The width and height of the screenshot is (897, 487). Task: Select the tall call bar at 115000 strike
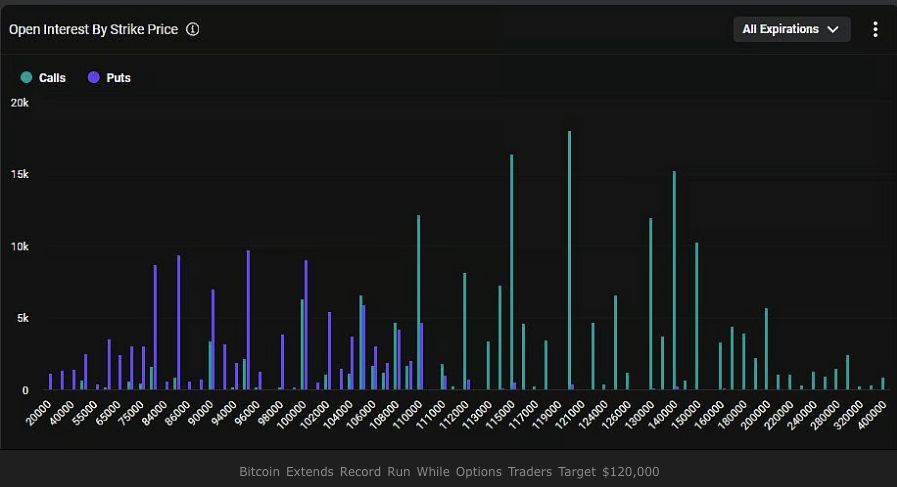511,272
